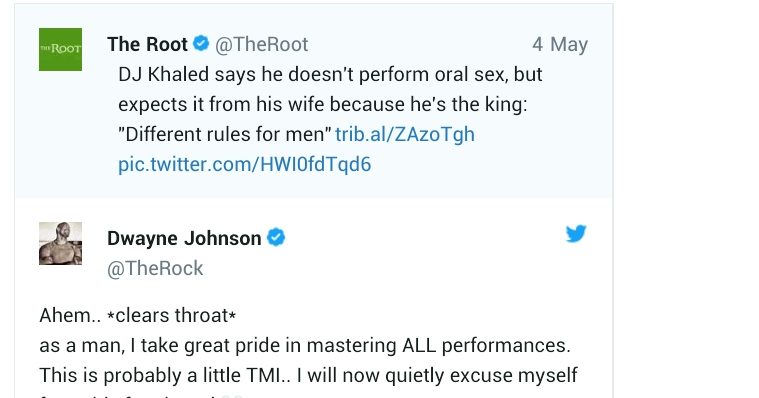This screenshot has width=759, height=398.
Task: Click The Root display name
Action: pos(147,44)
